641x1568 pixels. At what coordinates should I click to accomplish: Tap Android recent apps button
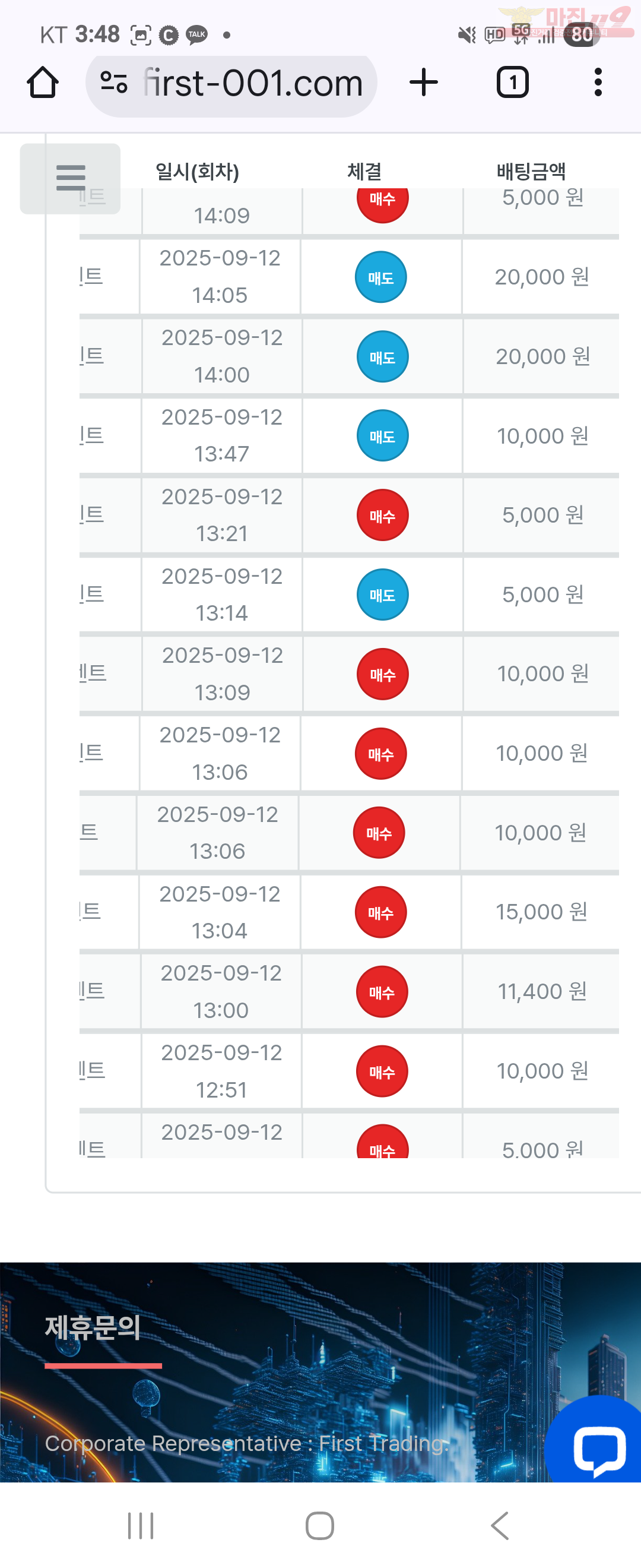(141, 1526)
